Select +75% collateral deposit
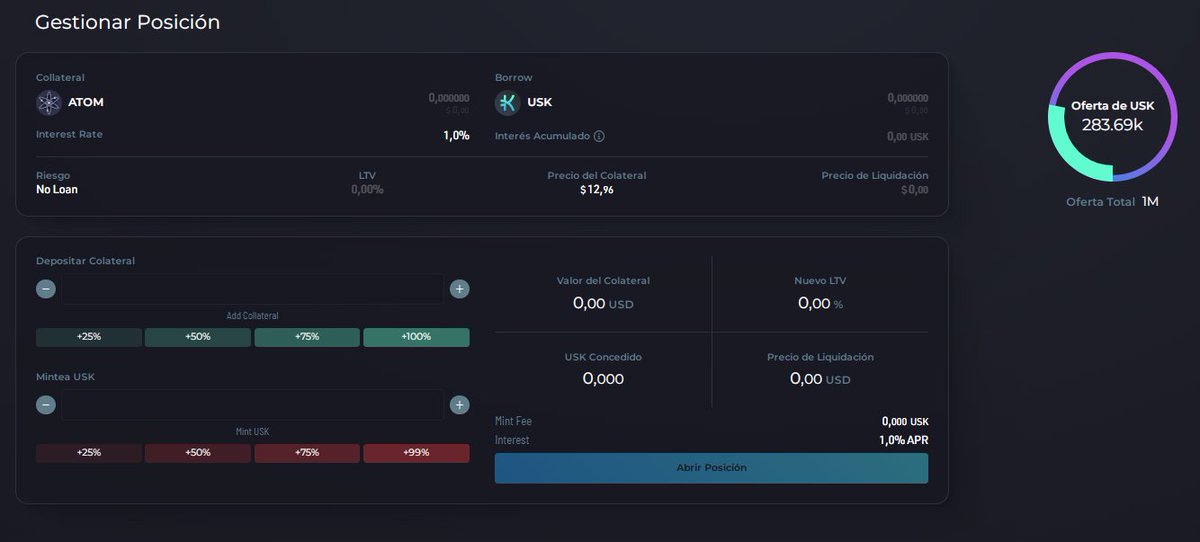Image resolution: width=1200 pixels, height=542 pixels. pos(307,337)
